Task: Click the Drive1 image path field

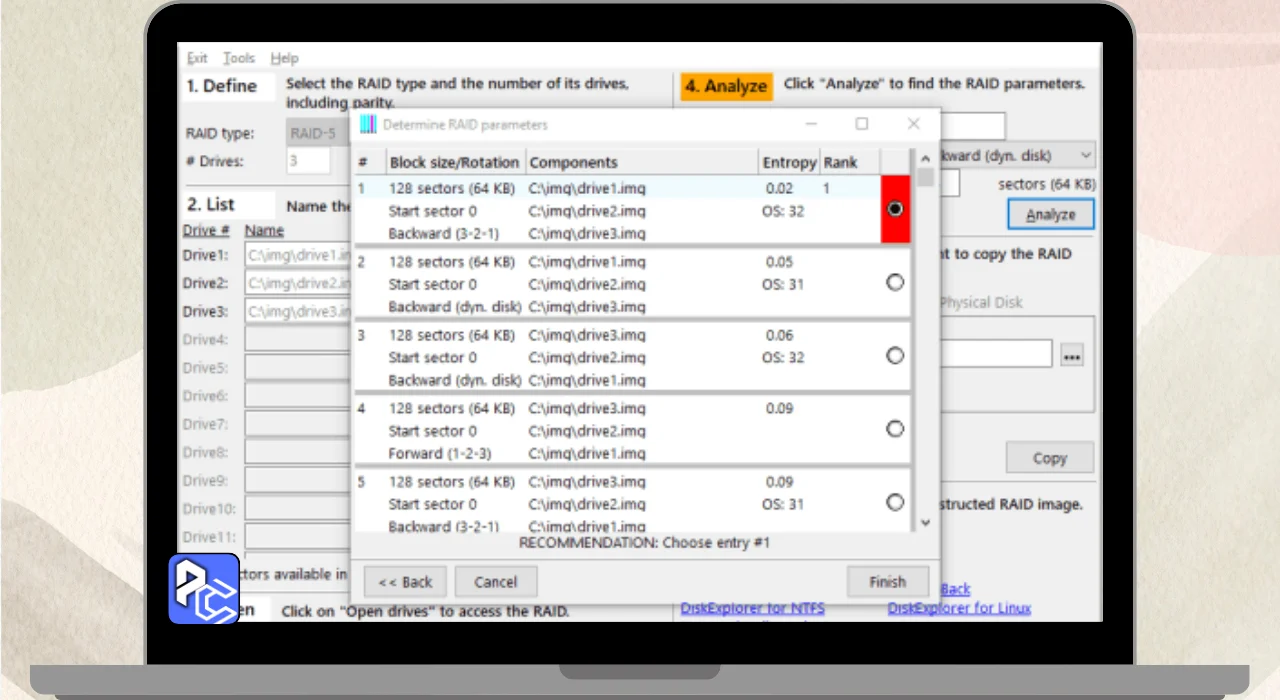Action: click(298, 256)
